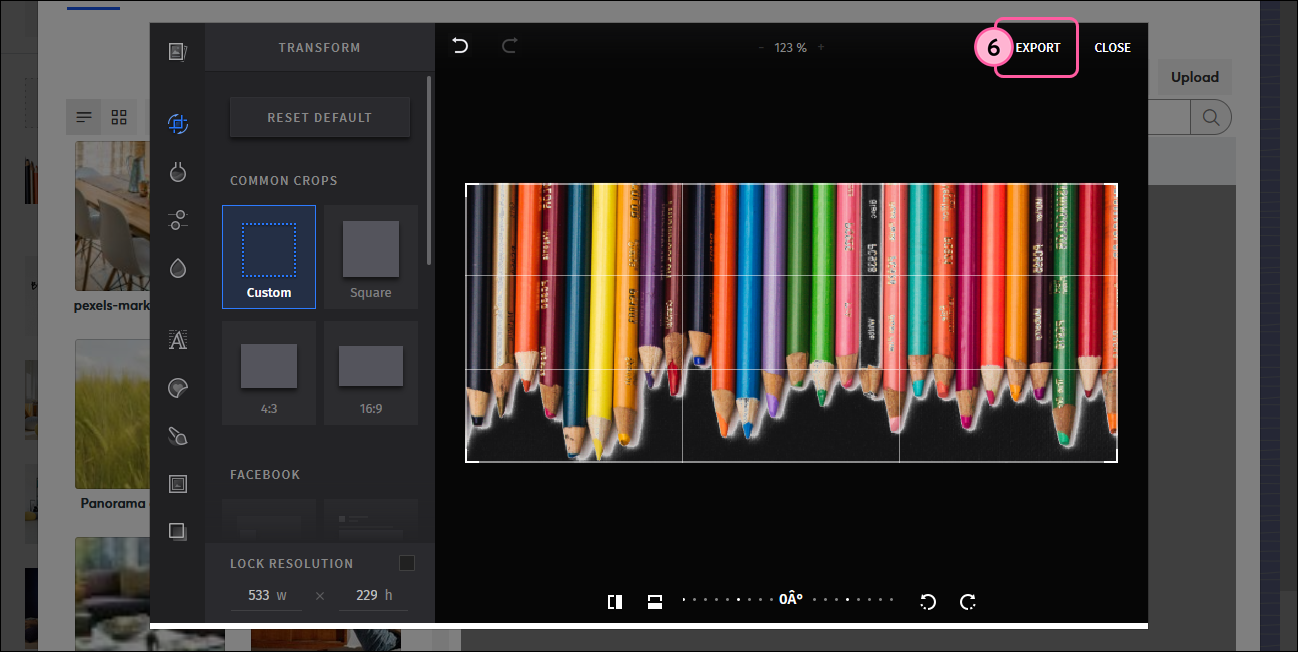Choose the Custom crop preset

(x=269, y=257)
